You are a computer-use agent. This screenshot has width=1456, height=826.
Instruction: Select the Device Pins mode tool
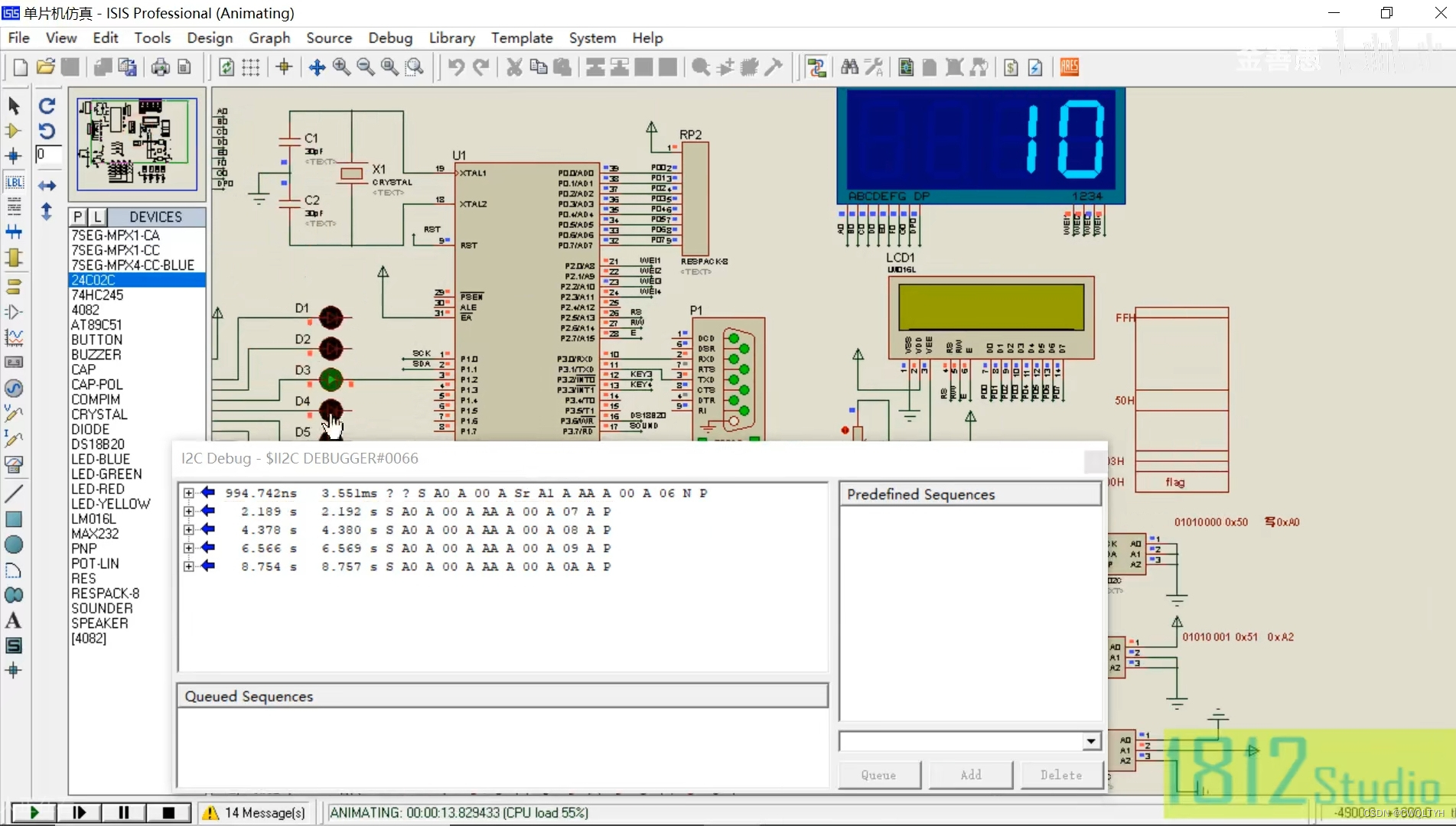tap(14, 312)
